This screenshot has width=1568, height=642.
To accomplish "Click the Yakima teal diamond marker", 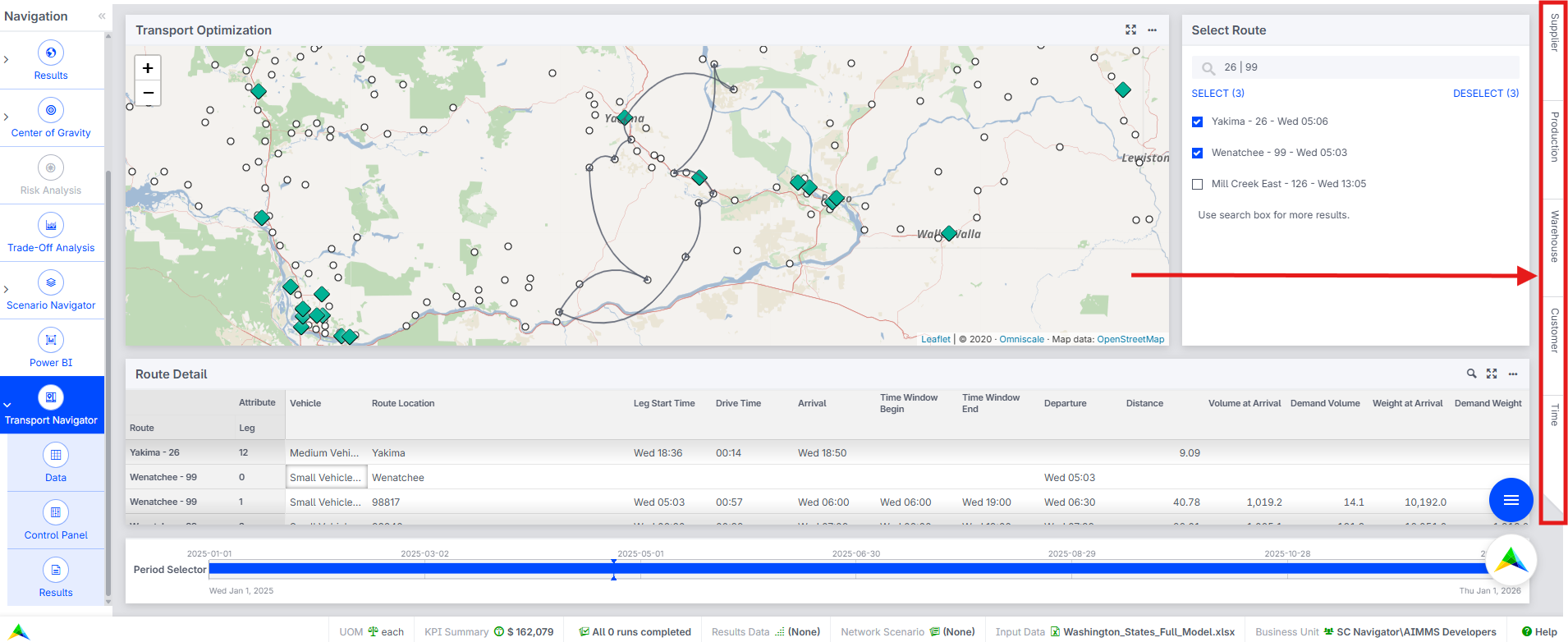I will click(625, 117).
